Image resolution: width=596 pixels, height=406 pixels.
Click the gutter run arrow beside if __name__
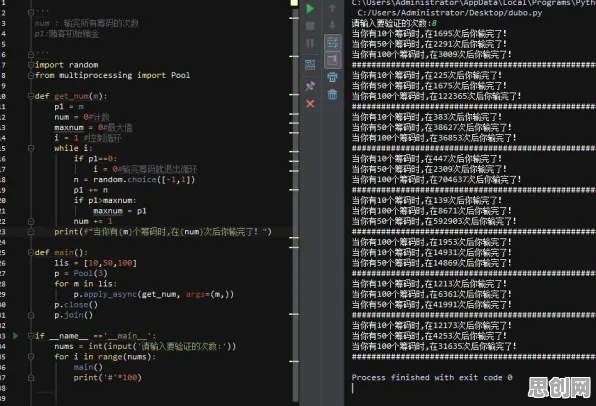pyautogui.click(x=15, y=336)
